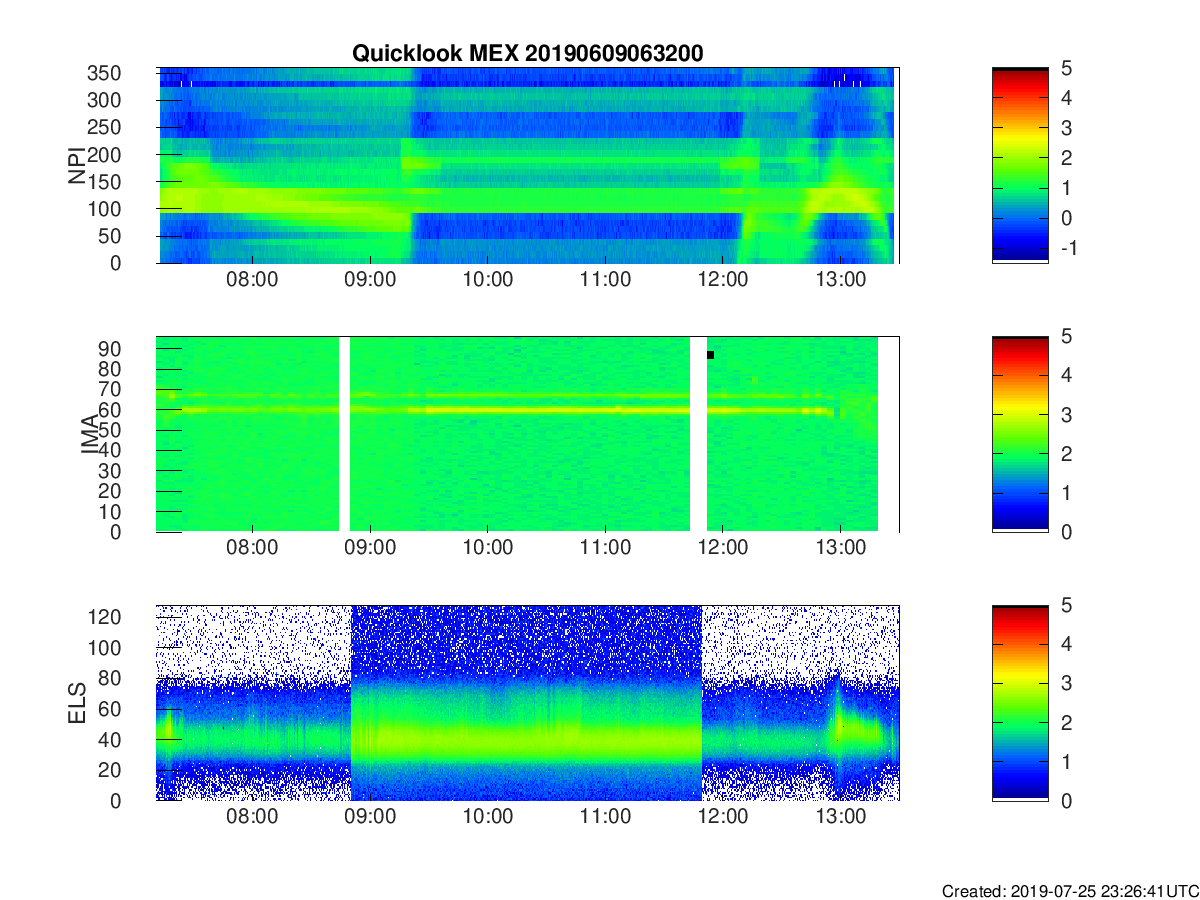This screenshot has width=1200, height=900.
Task: Click the ELS y-axis label
Action: point(76,702)
